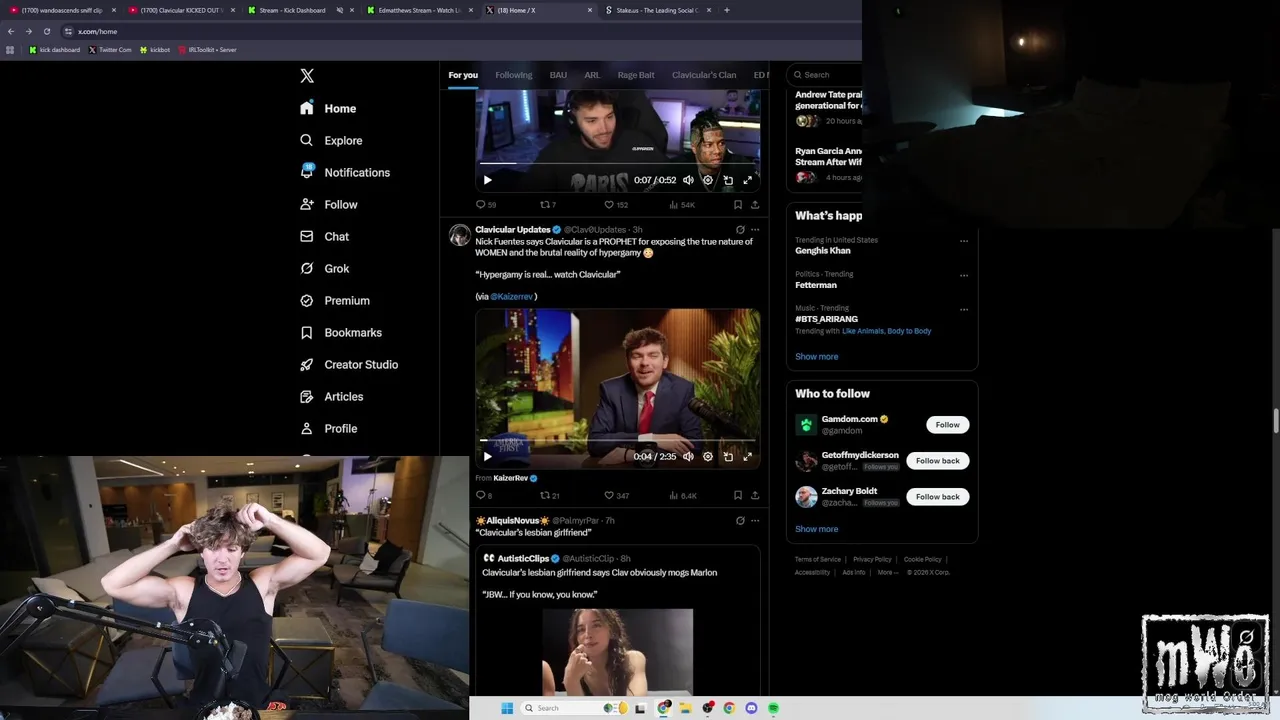Open more options for the AliquisNovus post
Image resolution: width=1280 pixels, height=720 pixels.
coord(755,520)
